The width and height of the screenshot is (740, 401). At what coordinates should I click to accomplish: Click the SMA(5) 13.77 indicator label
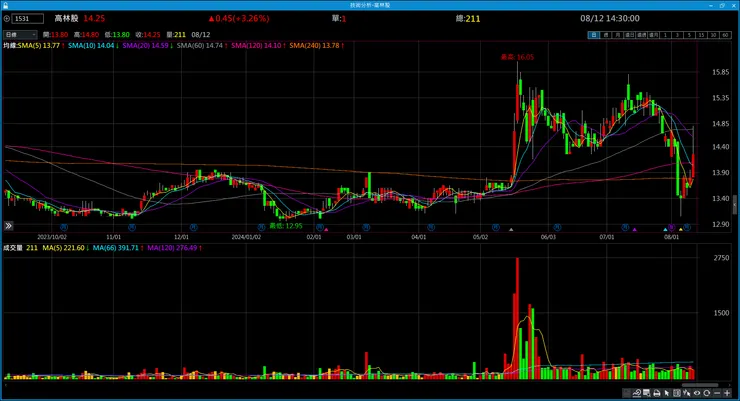[41, 46]
